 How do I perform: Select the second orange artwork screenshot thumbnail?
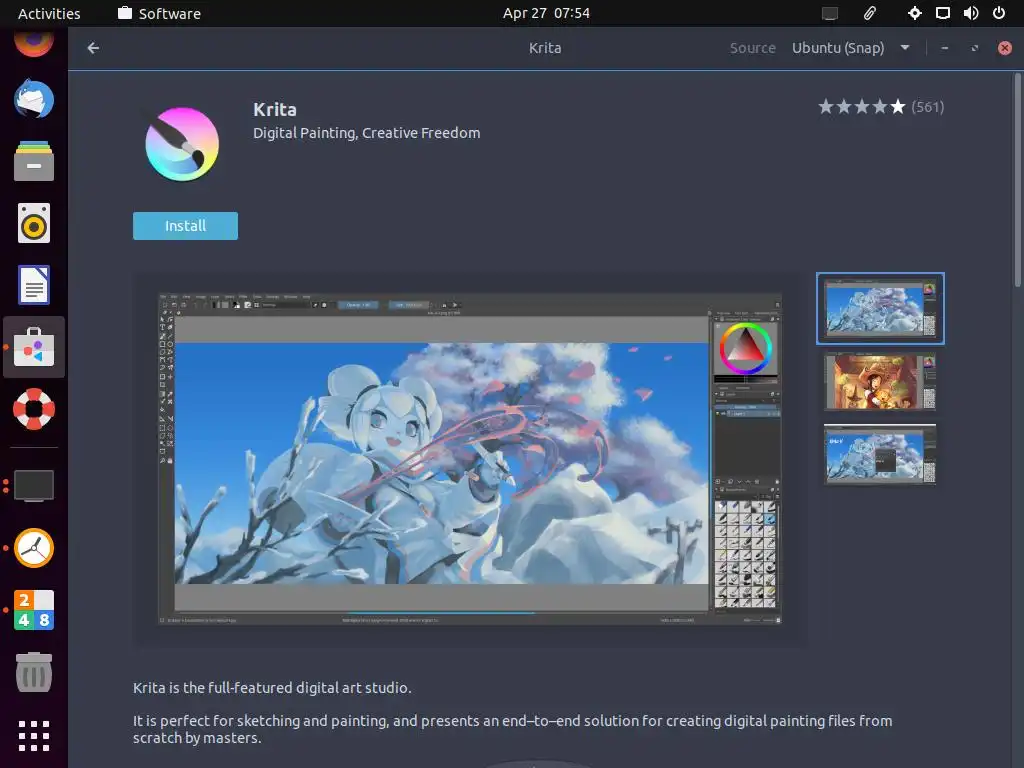coord(880,381)
